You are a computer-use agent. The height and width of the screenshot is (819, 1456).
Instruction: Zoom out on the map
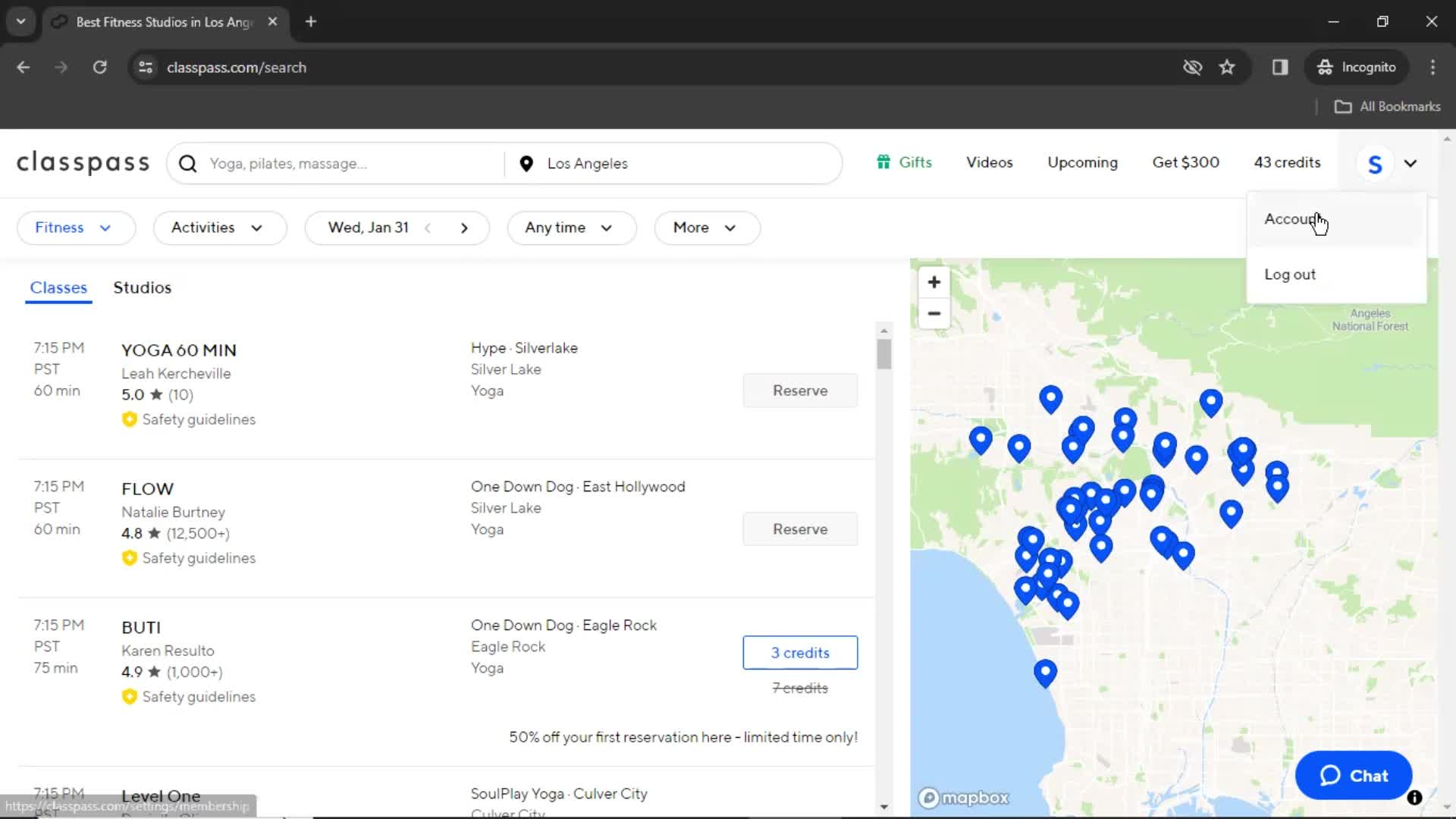point(934,313)
